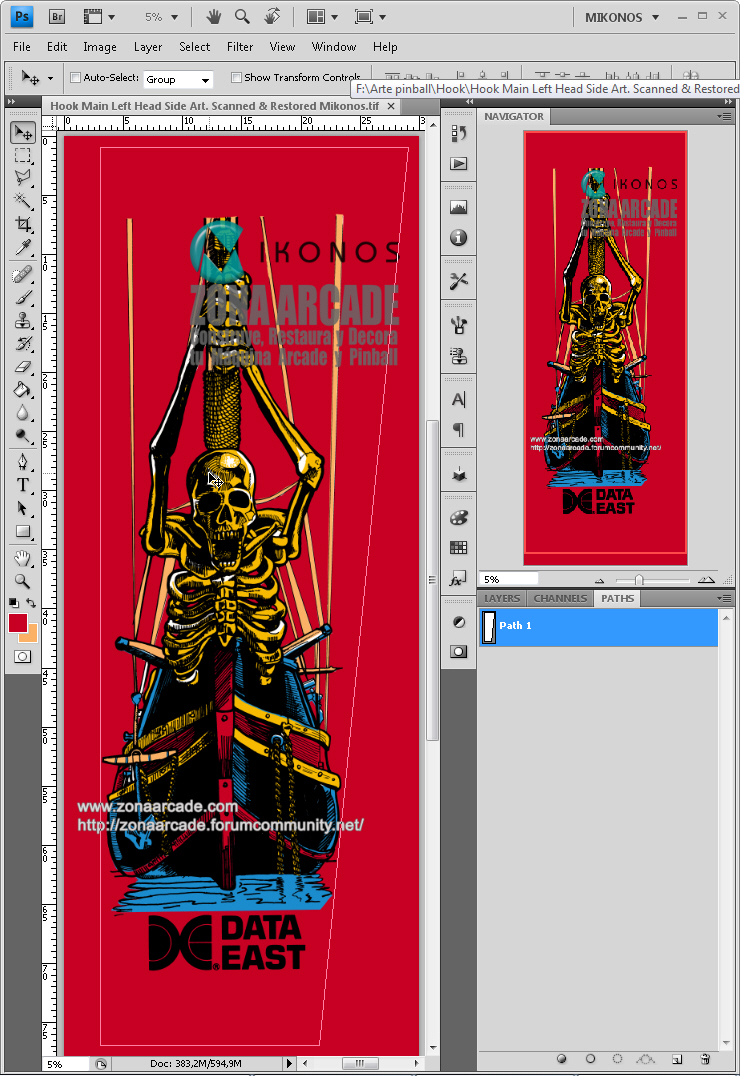Toggle the Auto-Select checkbox
Image resolution: width=740 pixels, height=1076 pixels.
[76, 78]
